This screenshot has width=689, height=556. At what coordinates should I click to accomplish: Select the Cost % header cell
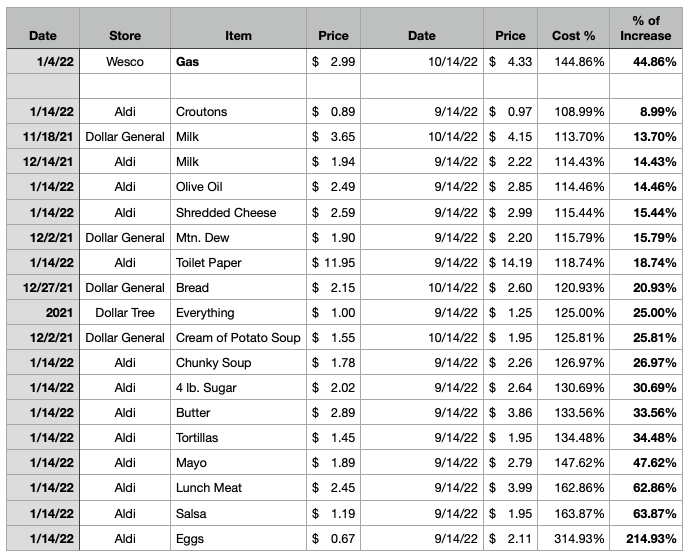573,28
